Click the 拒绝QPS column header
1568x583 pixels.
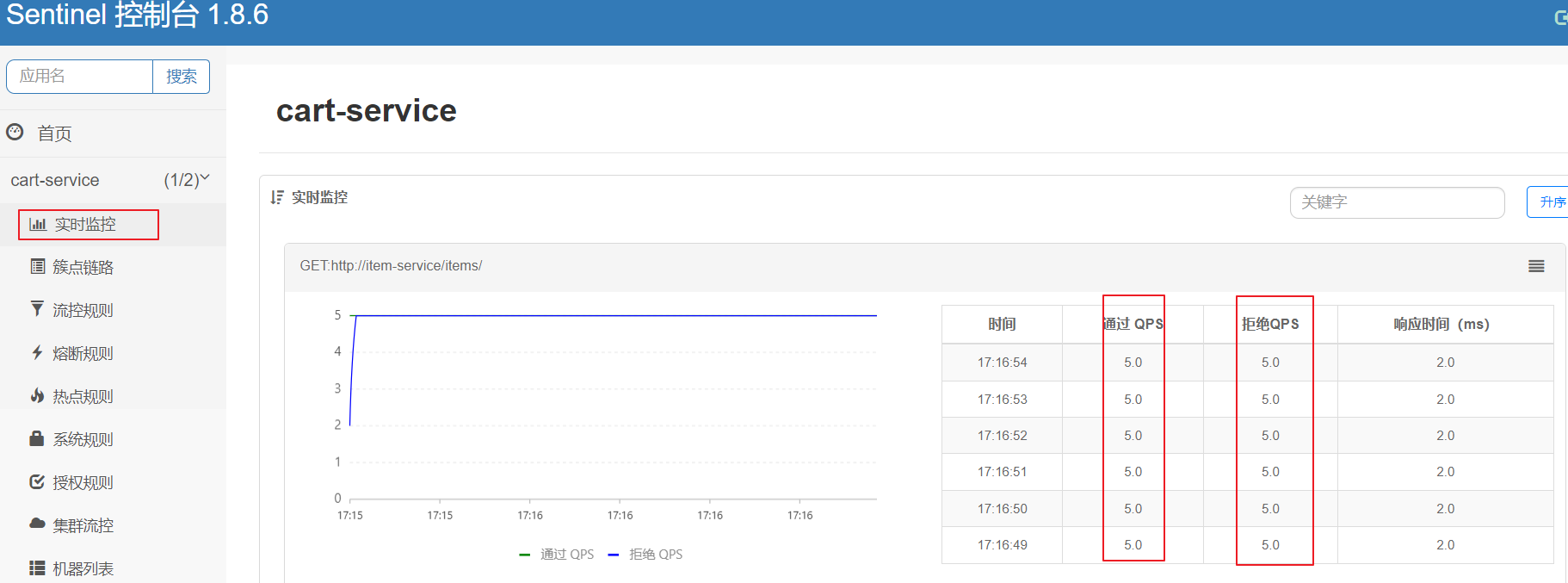pos(1270,325)
